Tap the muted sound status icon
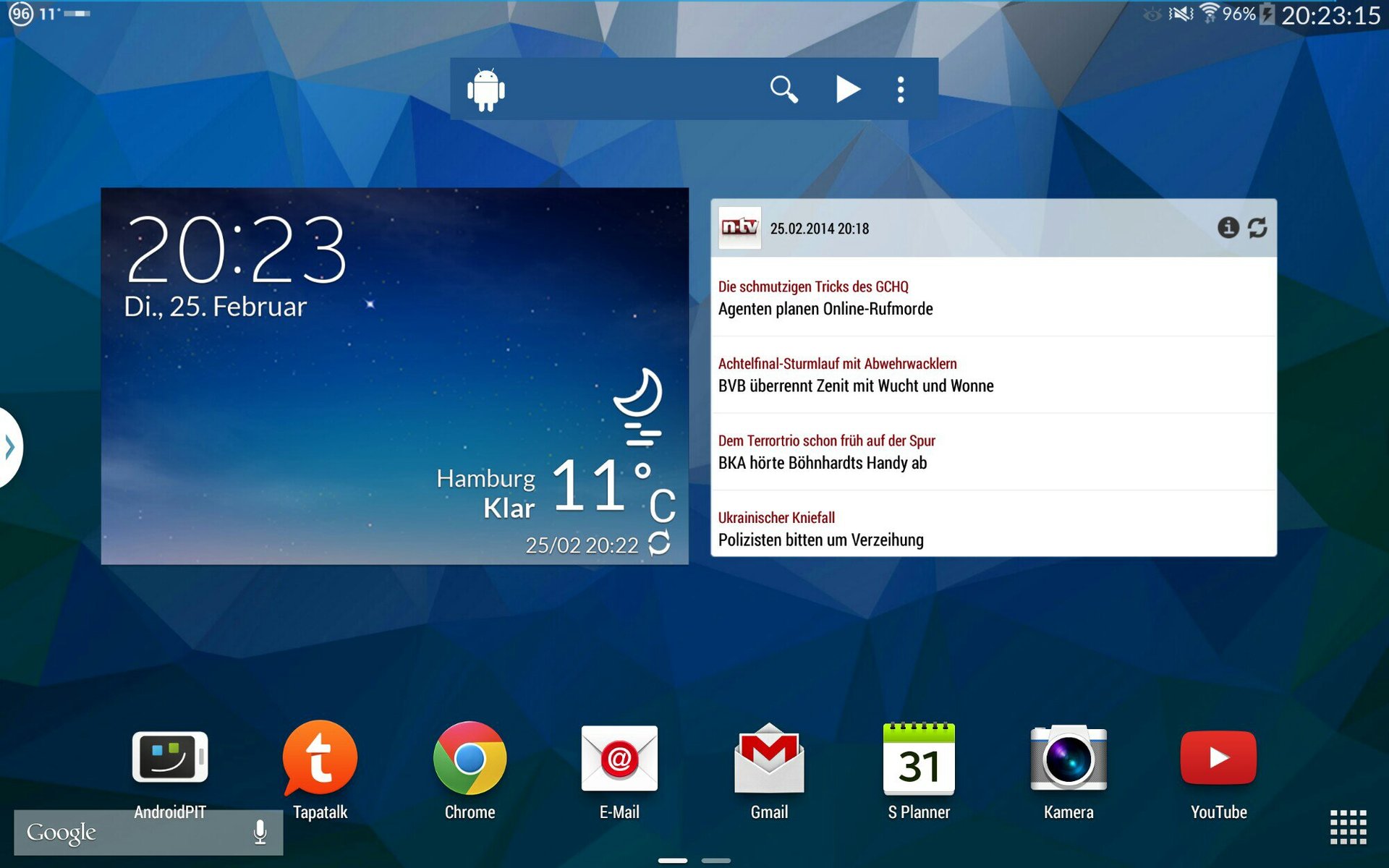 pyautogui.click(x=1181, y=14)
